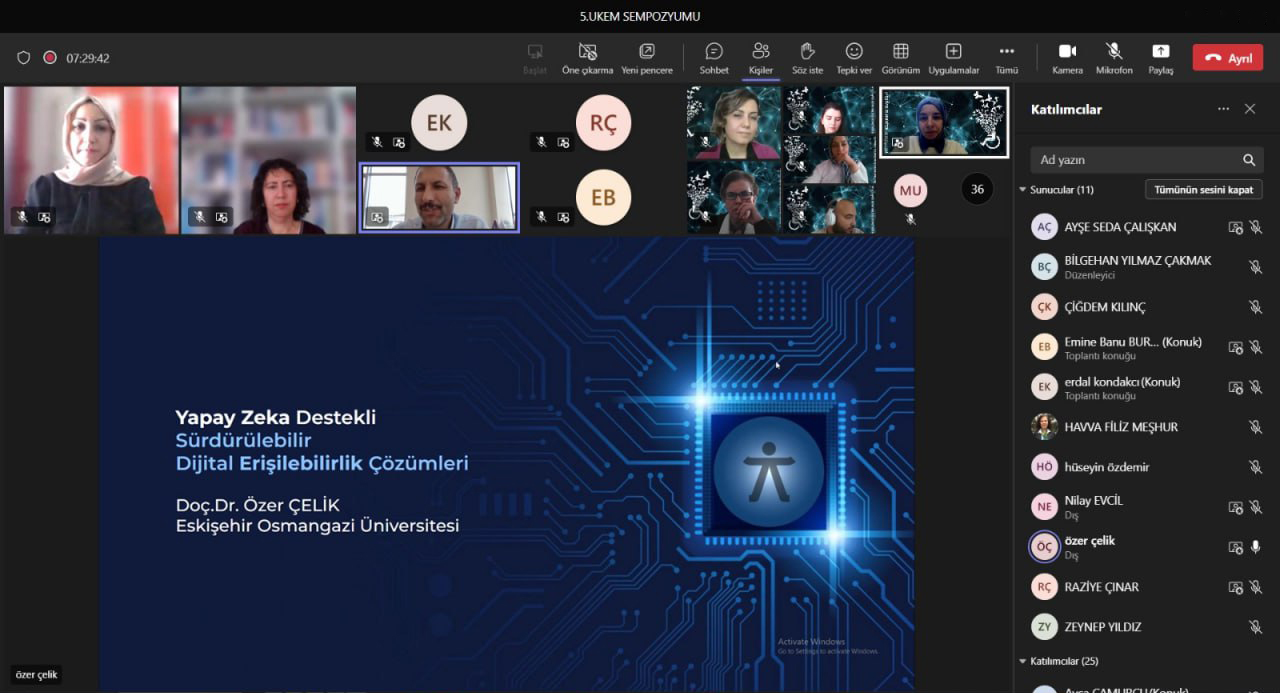Click Tümünün sesini kapat button
Screen dimensions: 1280x693
pos(1203,190)
